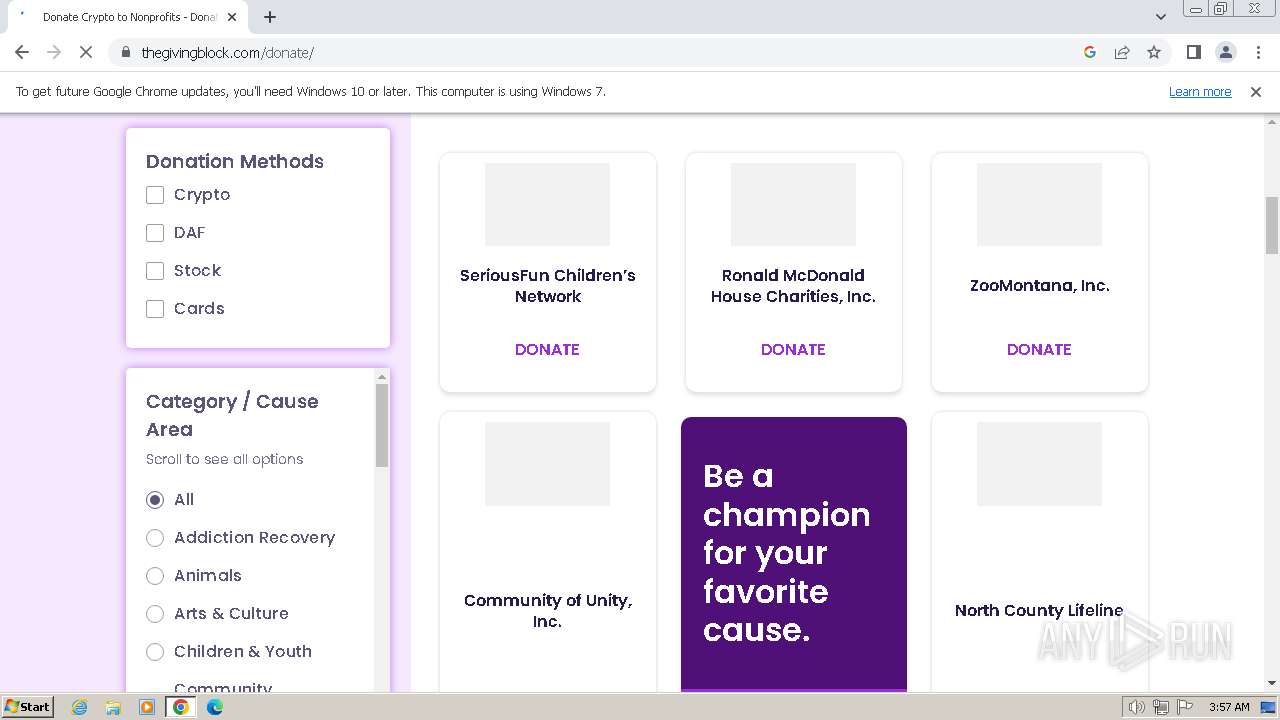Open Google search side icon
The height and width of the screenshot is (720, 1280).
(x=1090, y=52)
